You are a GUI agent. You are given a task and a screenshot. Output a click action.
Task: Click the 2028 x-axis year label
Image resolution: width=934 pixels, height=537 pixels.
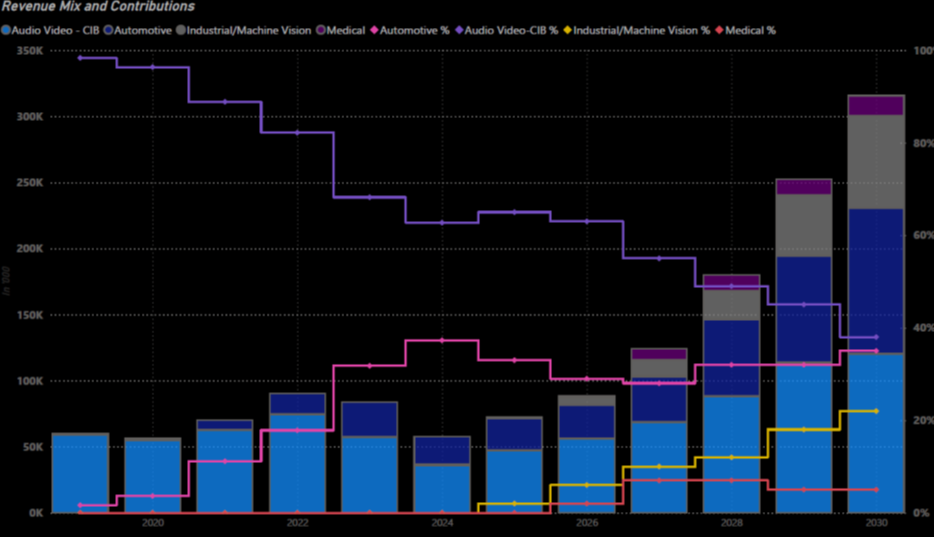pyautogui.click(x=731, y=523)
